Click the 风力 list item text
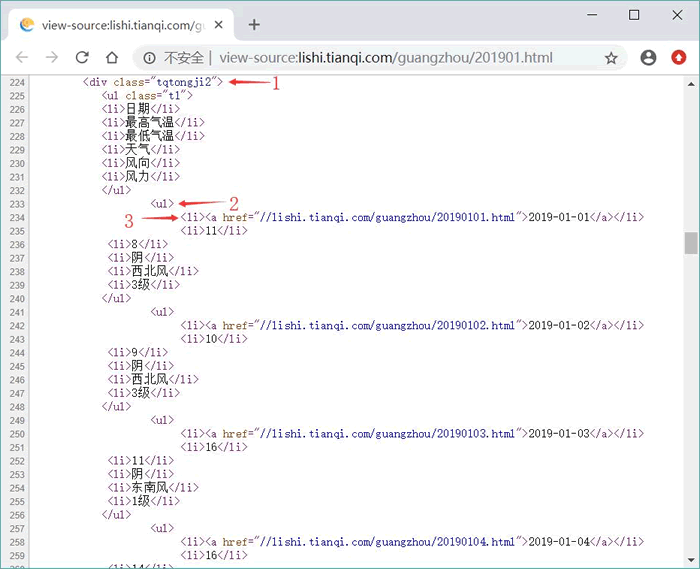This screenshot has width=700, height=569. pos(138,176)
